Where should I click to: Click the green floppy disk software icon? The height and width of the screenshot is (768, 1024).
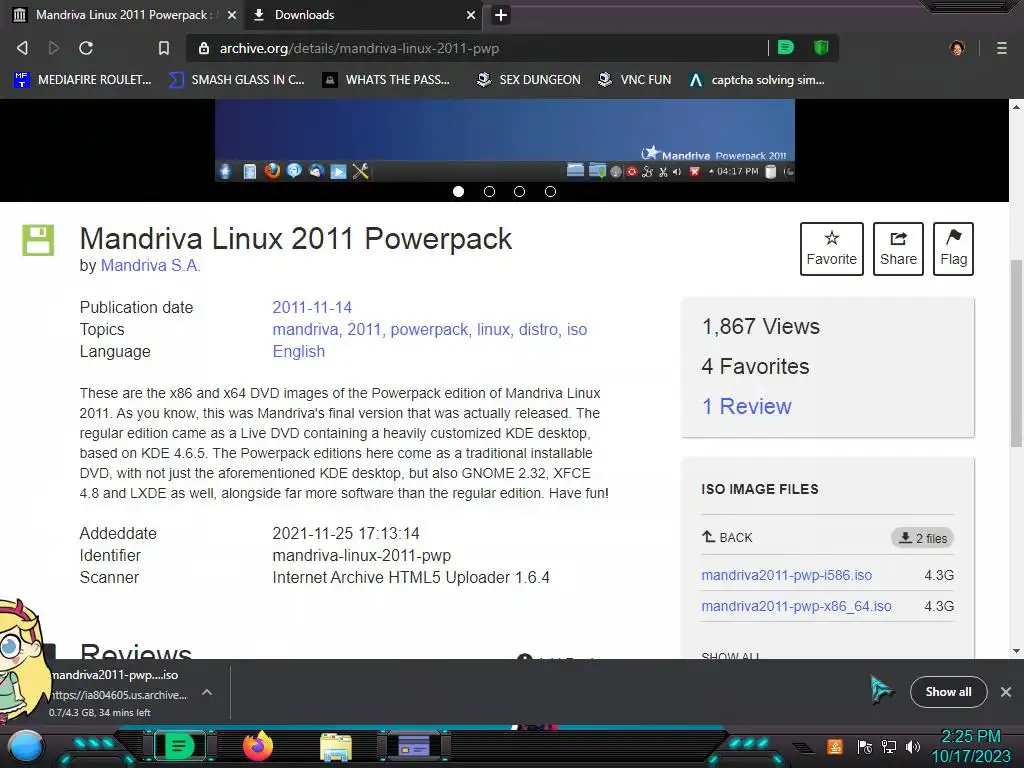click(39, 240)
